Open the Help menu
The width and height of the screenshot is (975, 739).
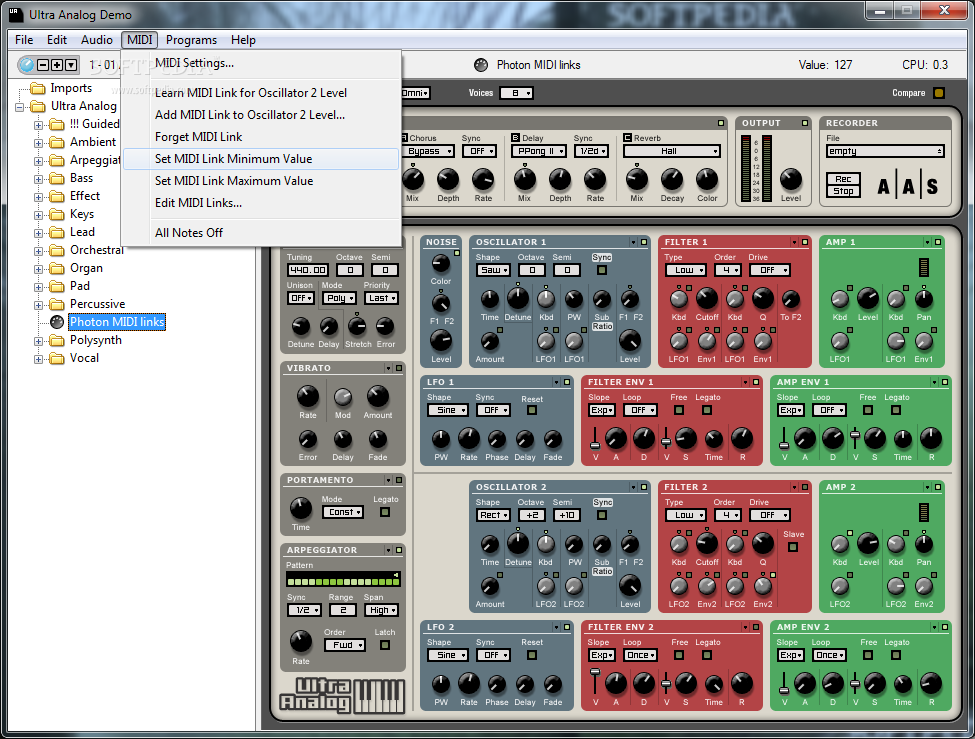point(243,40)
